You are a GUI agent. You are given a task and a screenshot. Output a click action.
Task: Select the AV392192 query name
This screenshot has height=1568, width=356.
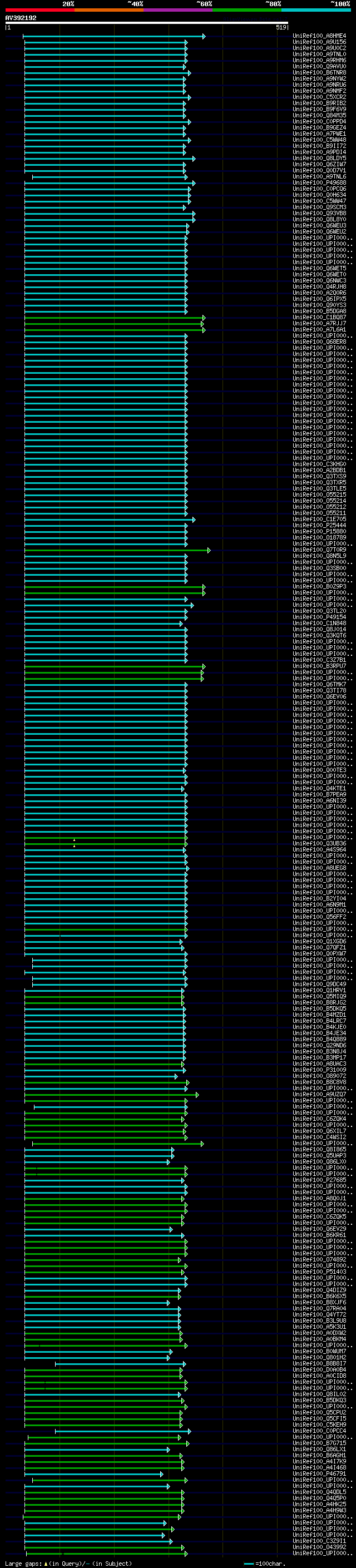coord(21,18)
